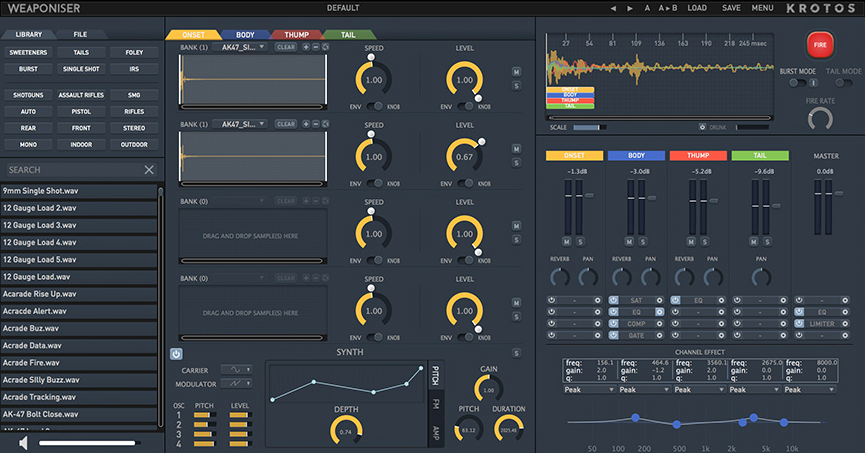
Task: Mute the first Onset bank with M
Action: click(516, 72)
